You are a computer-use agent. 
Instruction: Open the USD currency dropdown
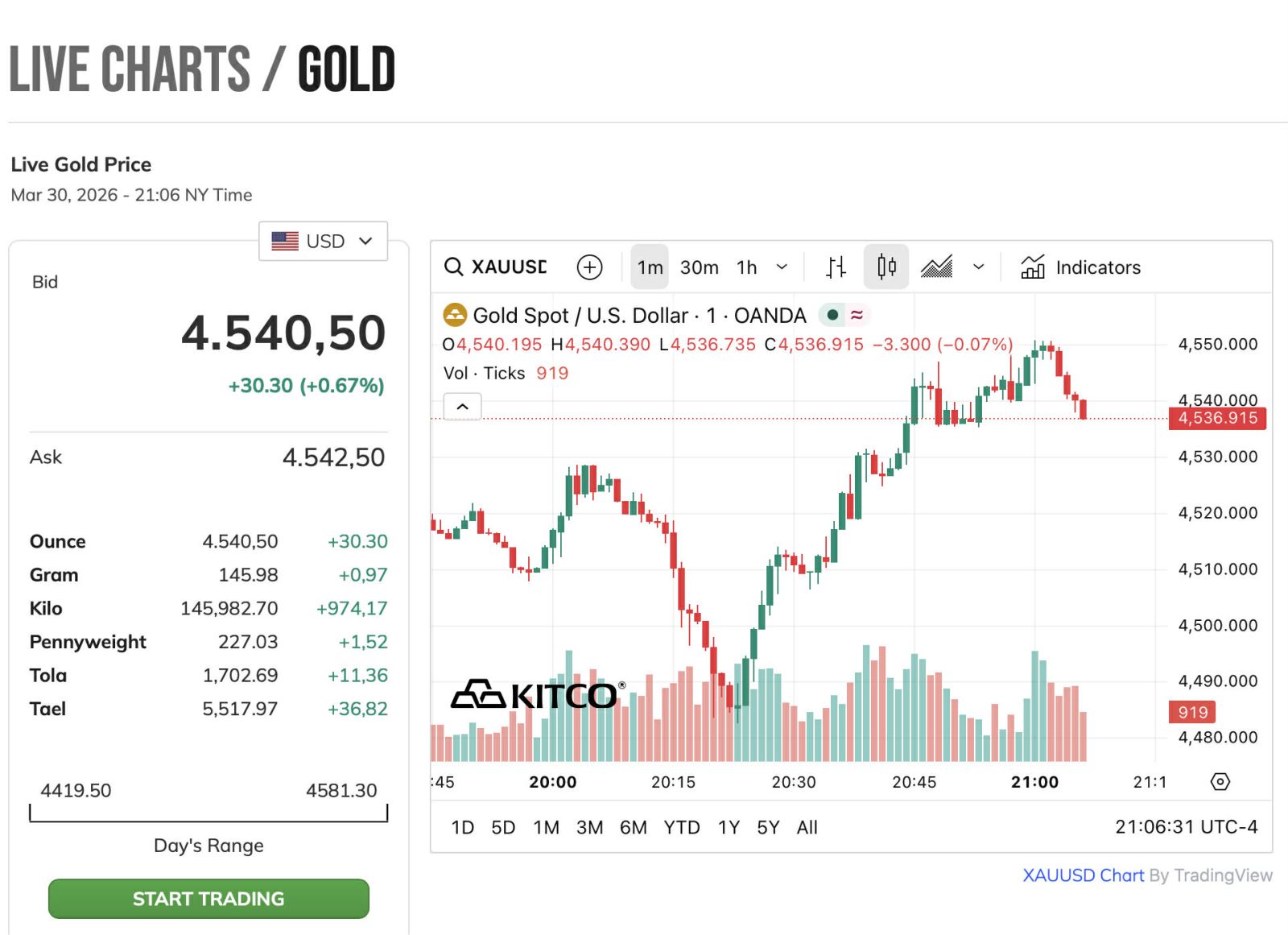pos(323,242)
